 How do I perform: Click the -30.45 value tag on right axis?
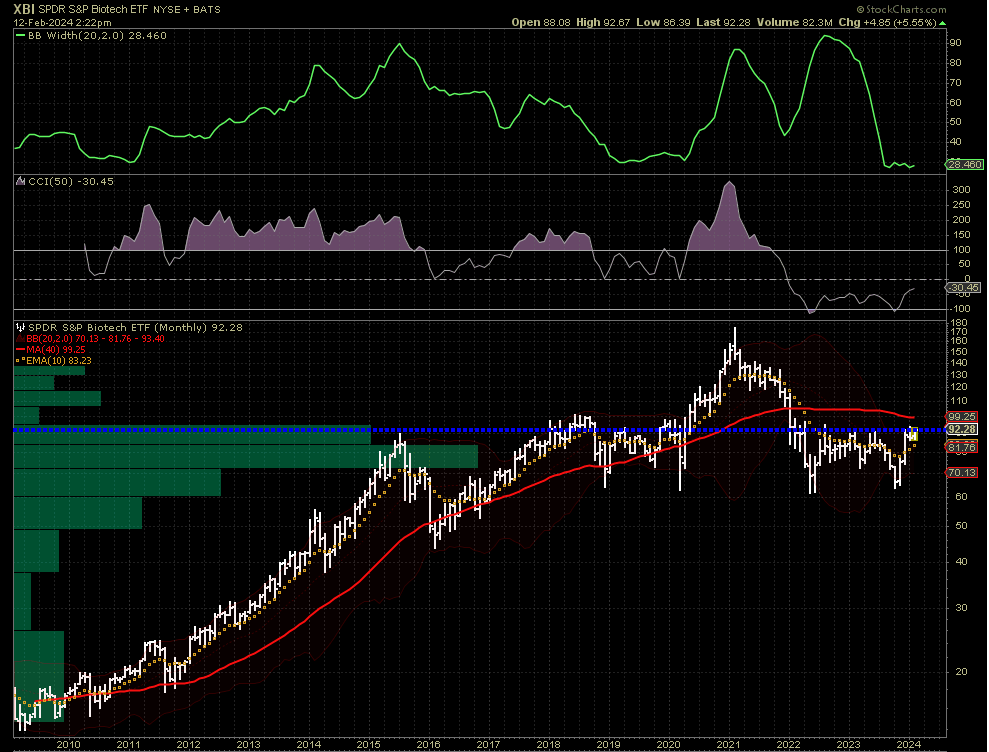[x=963, y=288]
